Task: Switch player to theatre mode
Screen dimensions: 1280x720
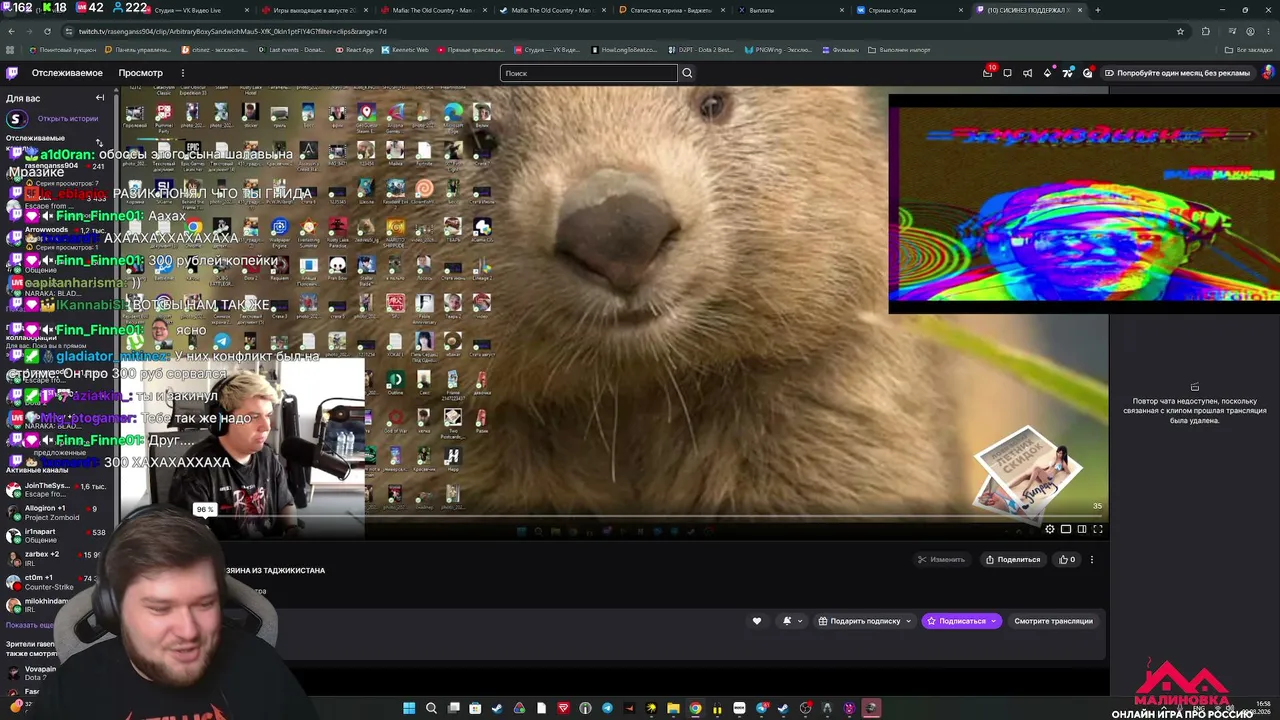Action: 1082,529
